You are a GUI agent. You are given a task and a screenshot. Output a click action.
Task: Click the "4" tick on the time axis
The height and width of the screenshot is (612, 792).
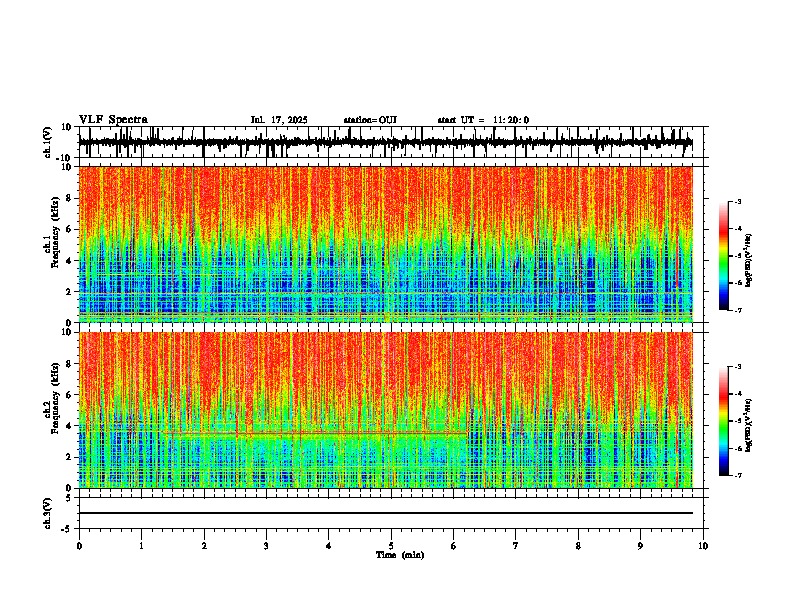329,546
